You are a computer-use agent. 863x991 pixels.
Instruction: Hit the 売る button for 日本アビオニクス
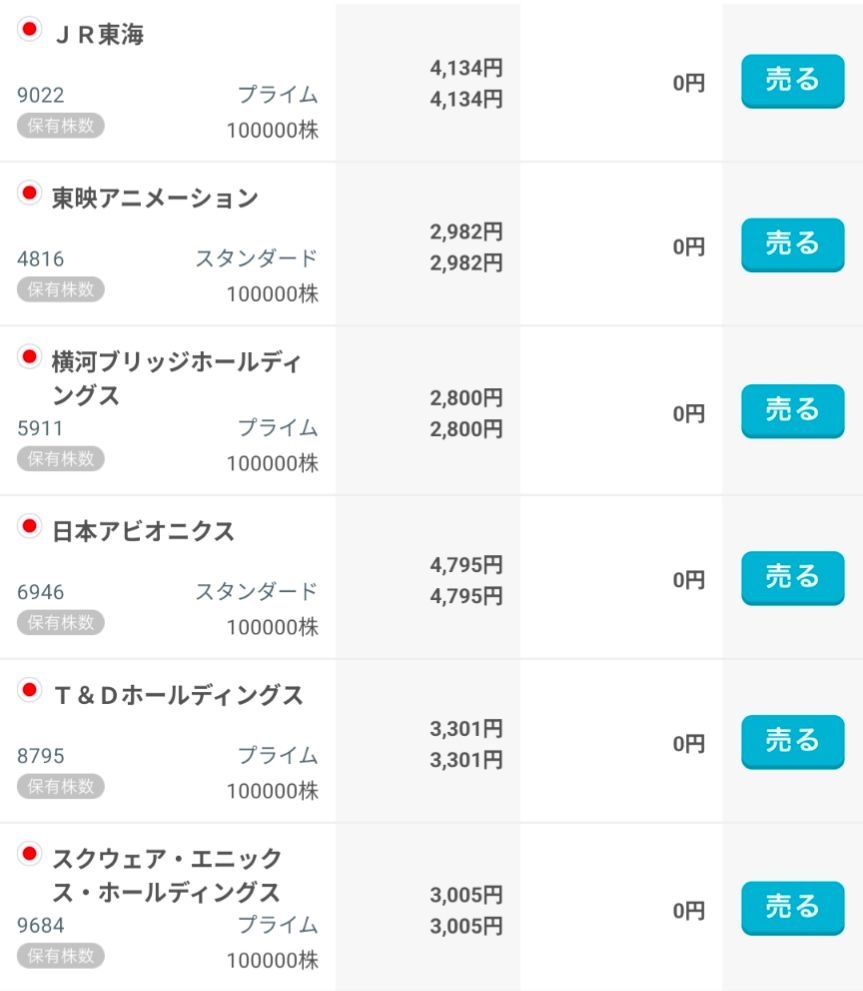[x=792, y=578]
